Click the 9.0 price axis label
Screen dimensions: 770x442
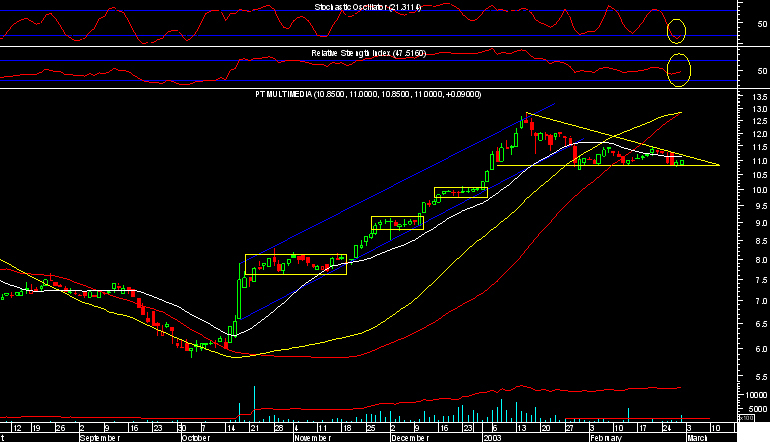click(762, 223)
